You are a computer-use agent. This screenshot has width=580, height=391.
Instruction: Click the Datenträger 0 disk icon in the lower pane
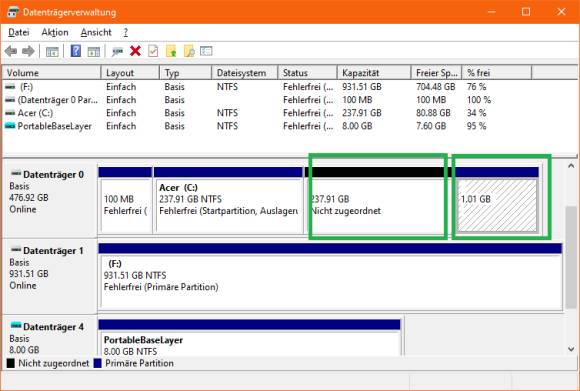16,173
